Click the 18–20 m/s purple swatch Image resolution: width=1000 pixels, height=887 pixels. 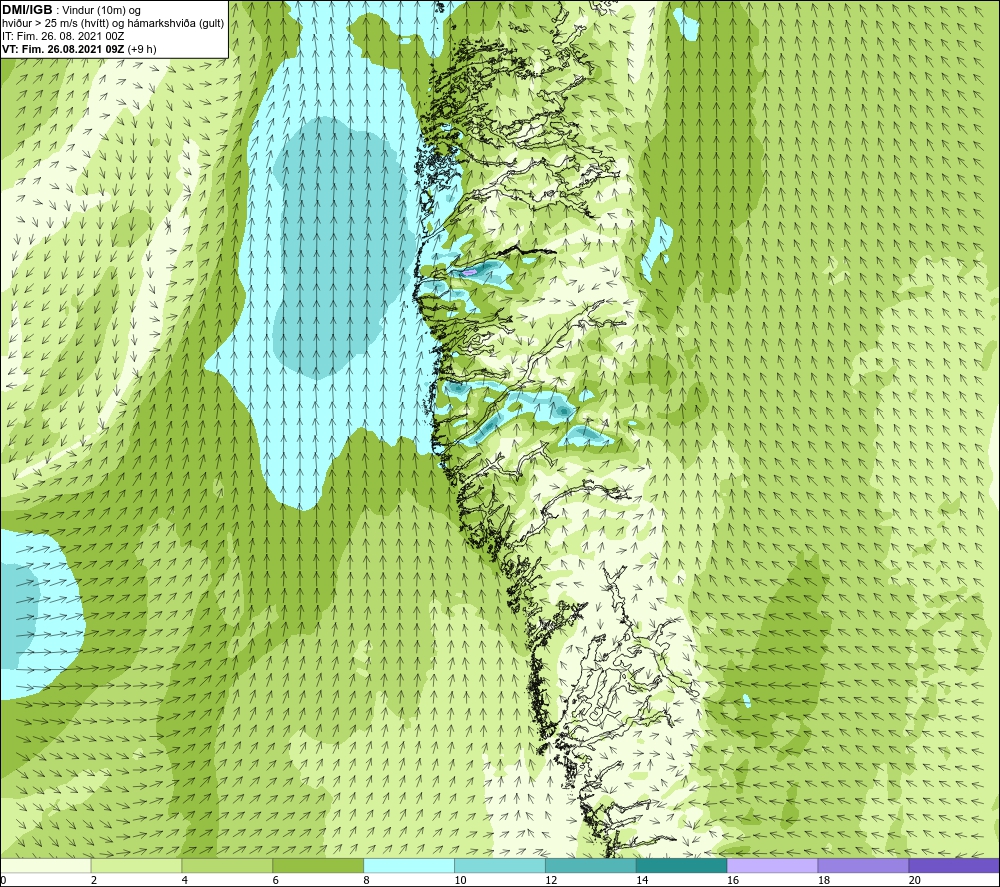[864, 865]
